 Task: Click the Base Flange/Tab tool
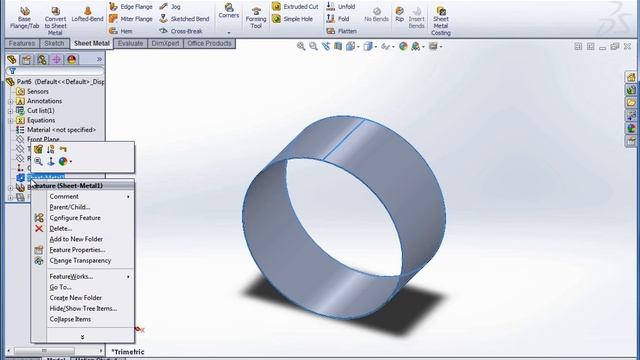(x=24, y=18)
